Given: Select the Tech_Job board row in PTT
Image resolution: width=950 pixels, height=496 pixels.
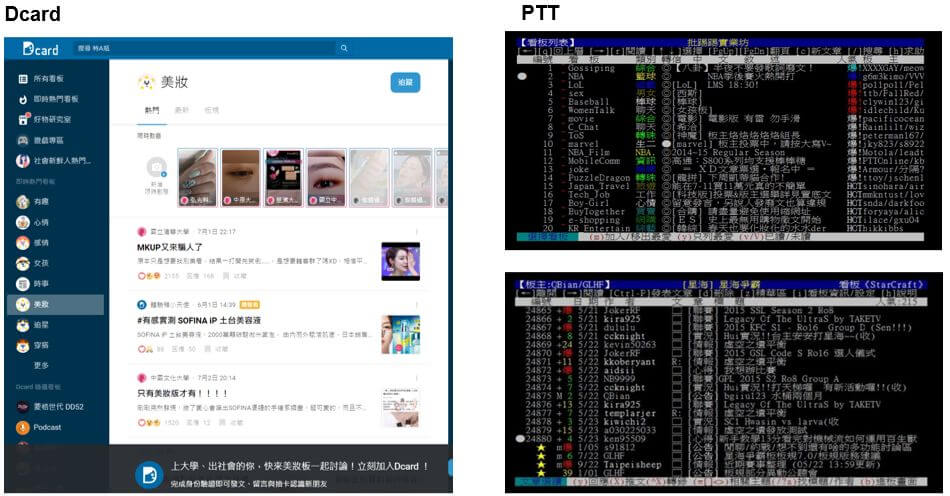Looking at the screenshot, I should 721,195.
